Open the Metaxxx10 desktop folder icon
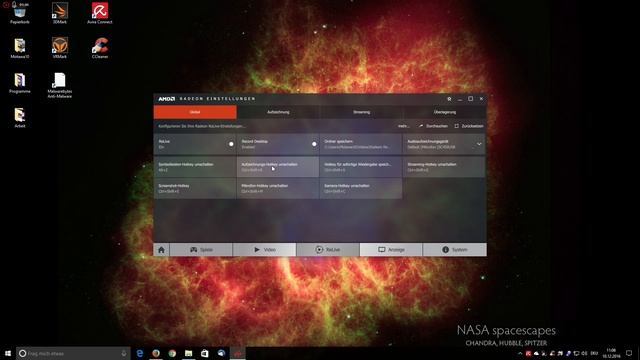This screenshot has height=360, width=640. [20, 49]
